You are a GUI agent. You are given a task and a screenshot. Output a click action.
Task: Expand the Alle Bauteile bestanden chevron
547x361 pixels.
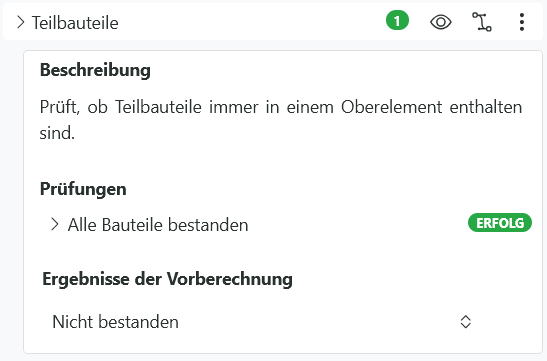click(54, 224)
